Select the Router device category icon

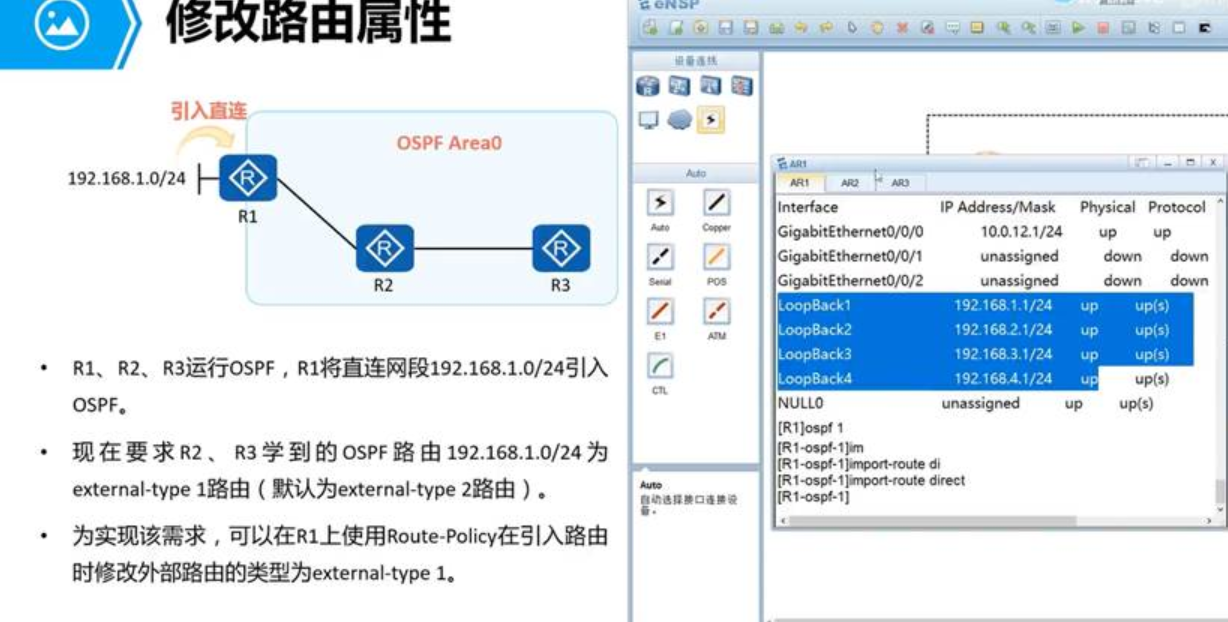[x=648, y=86]
